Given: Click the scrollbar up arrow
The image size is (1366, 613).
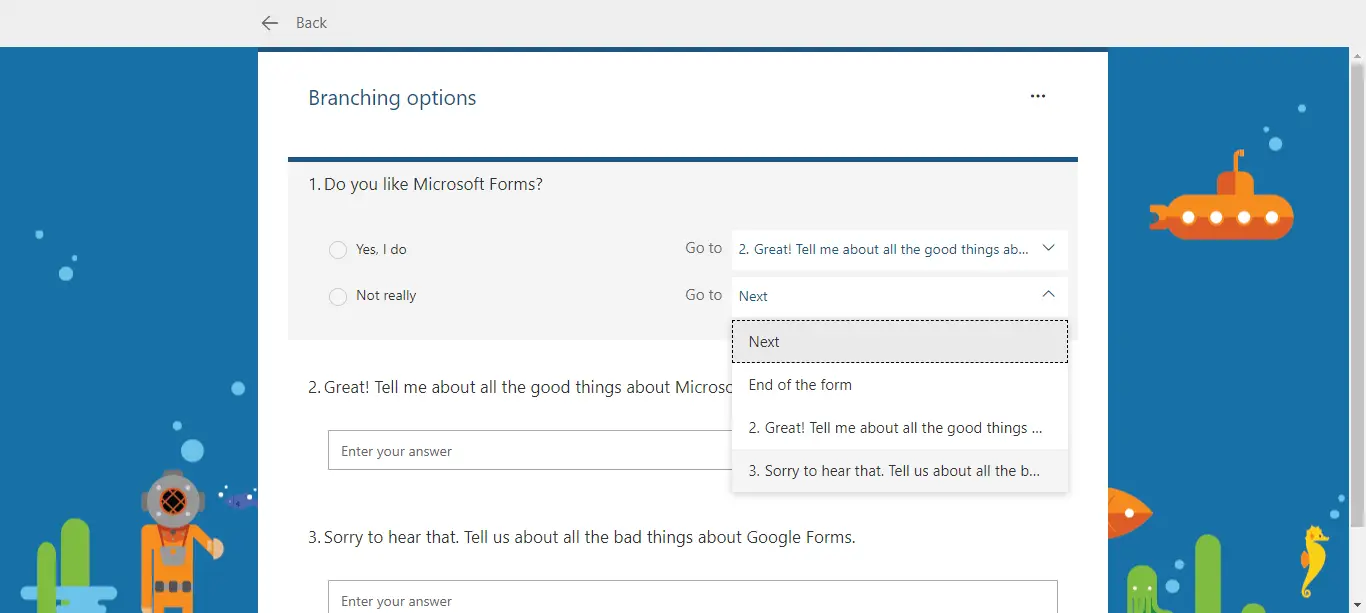Looking at the screenshot, I should (1357, 54).
